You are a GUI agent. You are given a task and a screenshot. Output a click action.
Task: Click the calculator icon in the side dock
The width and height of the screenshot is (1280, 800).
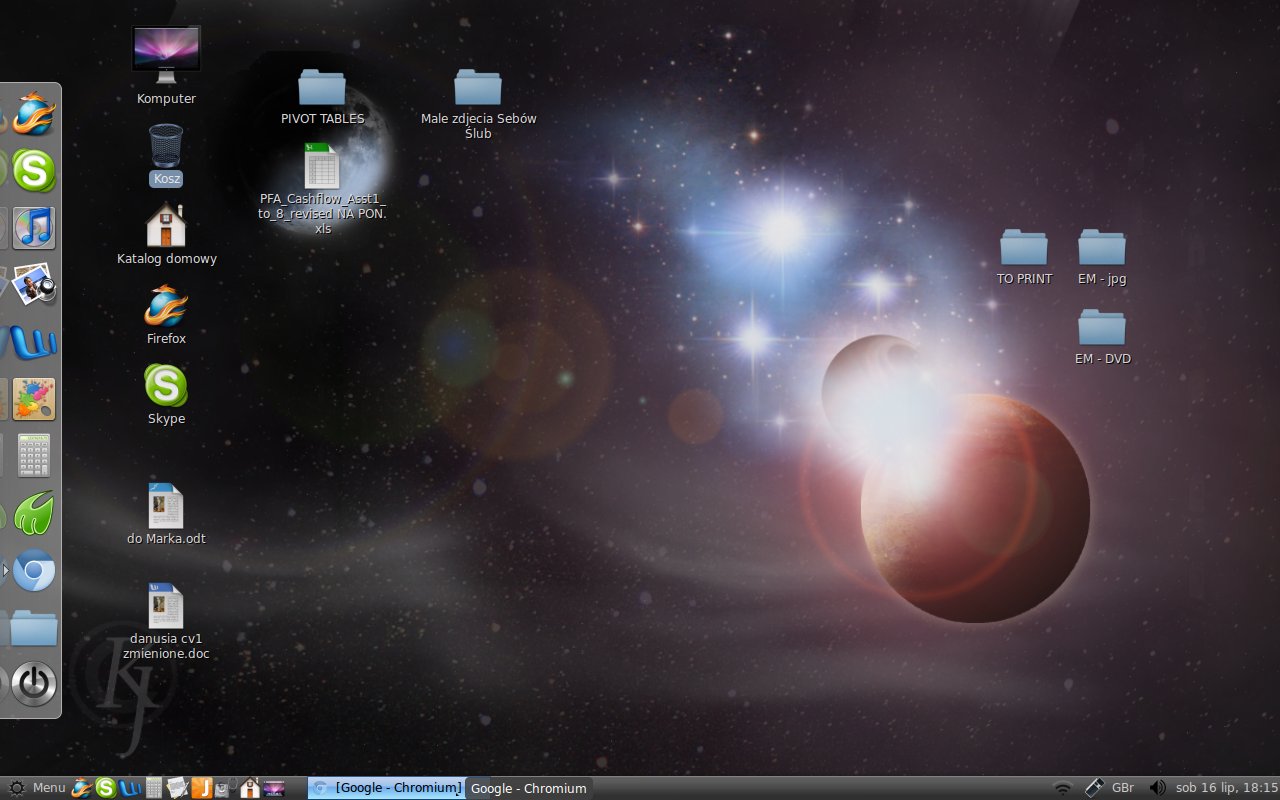34,456
